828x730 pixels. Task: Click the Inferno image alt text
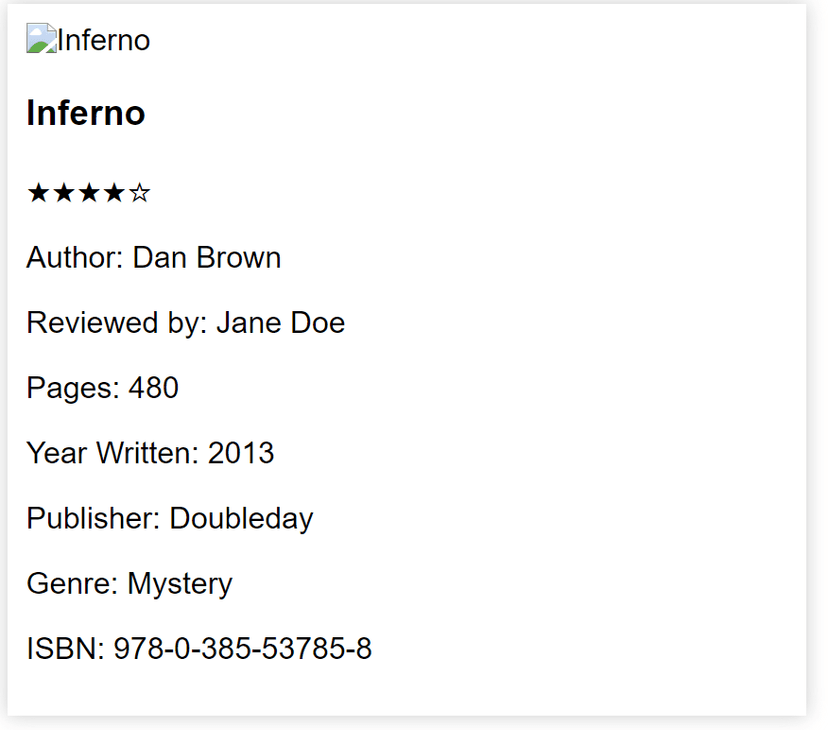point(104,41)
